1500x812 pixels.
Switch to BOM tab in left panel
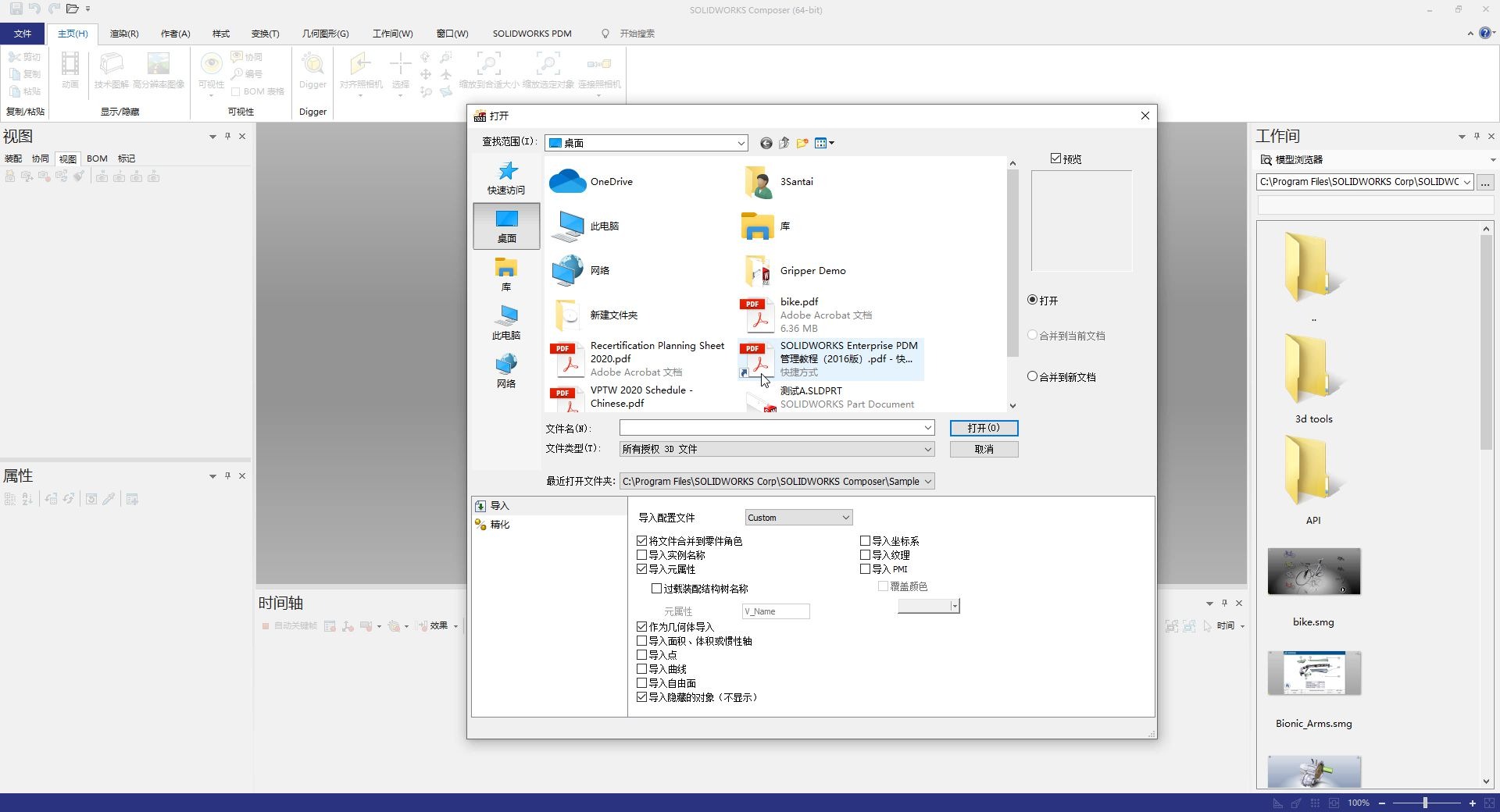coord(97,158)
